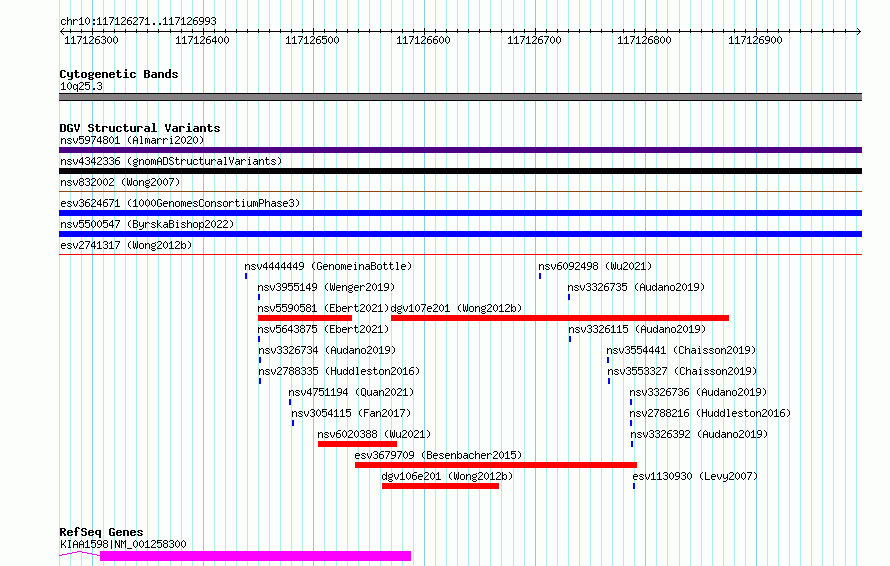Select the esv3679709 (Besenbacher2015) red bar

coord(496,465)
